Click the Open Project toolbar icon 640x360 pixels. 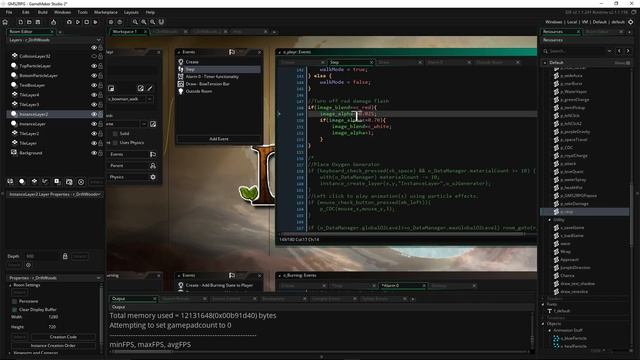[x=29, y=22]
